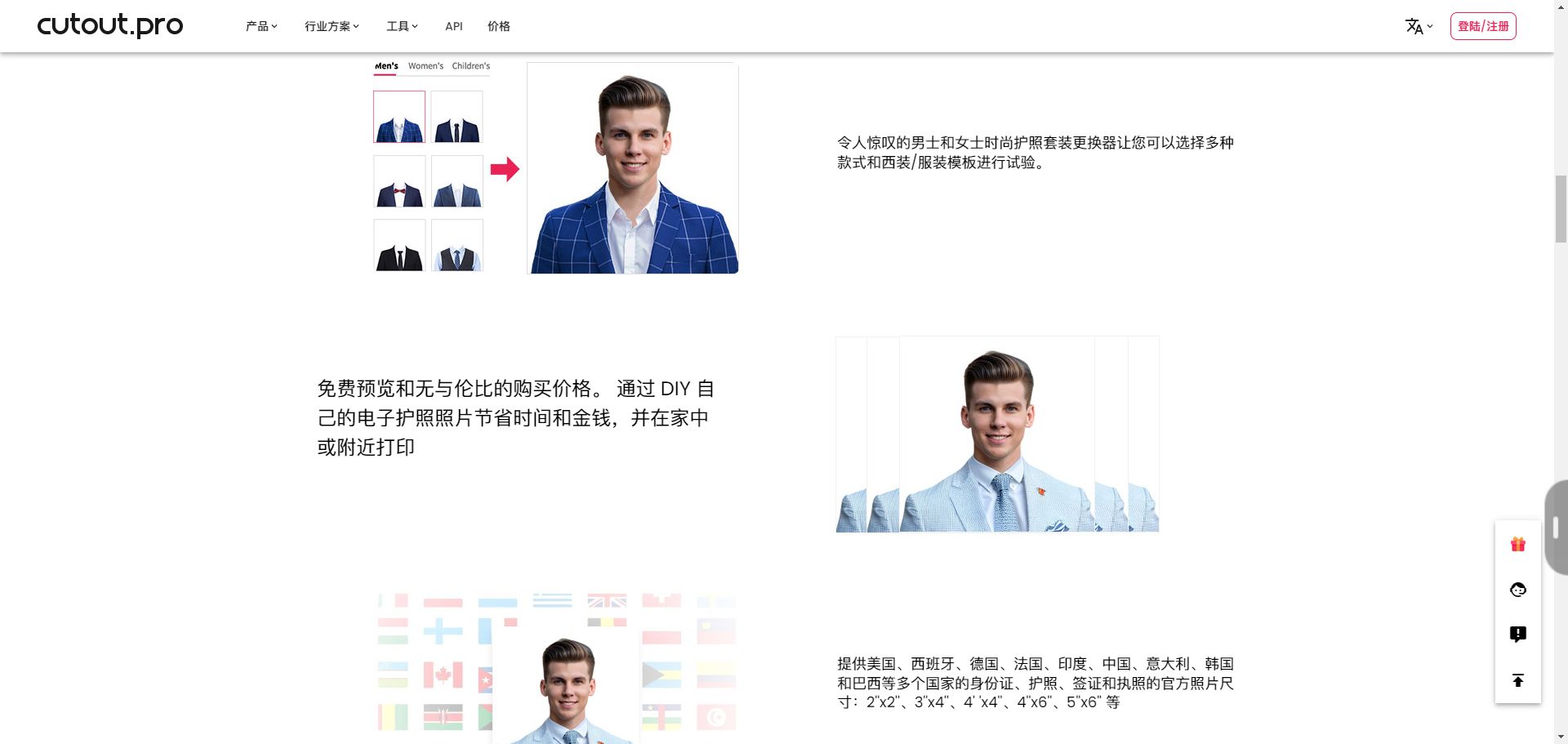Choose the blue plaid suit thumbnail
The height and width of the screenshot is (744, 1568).
click(x=399, y=117)
